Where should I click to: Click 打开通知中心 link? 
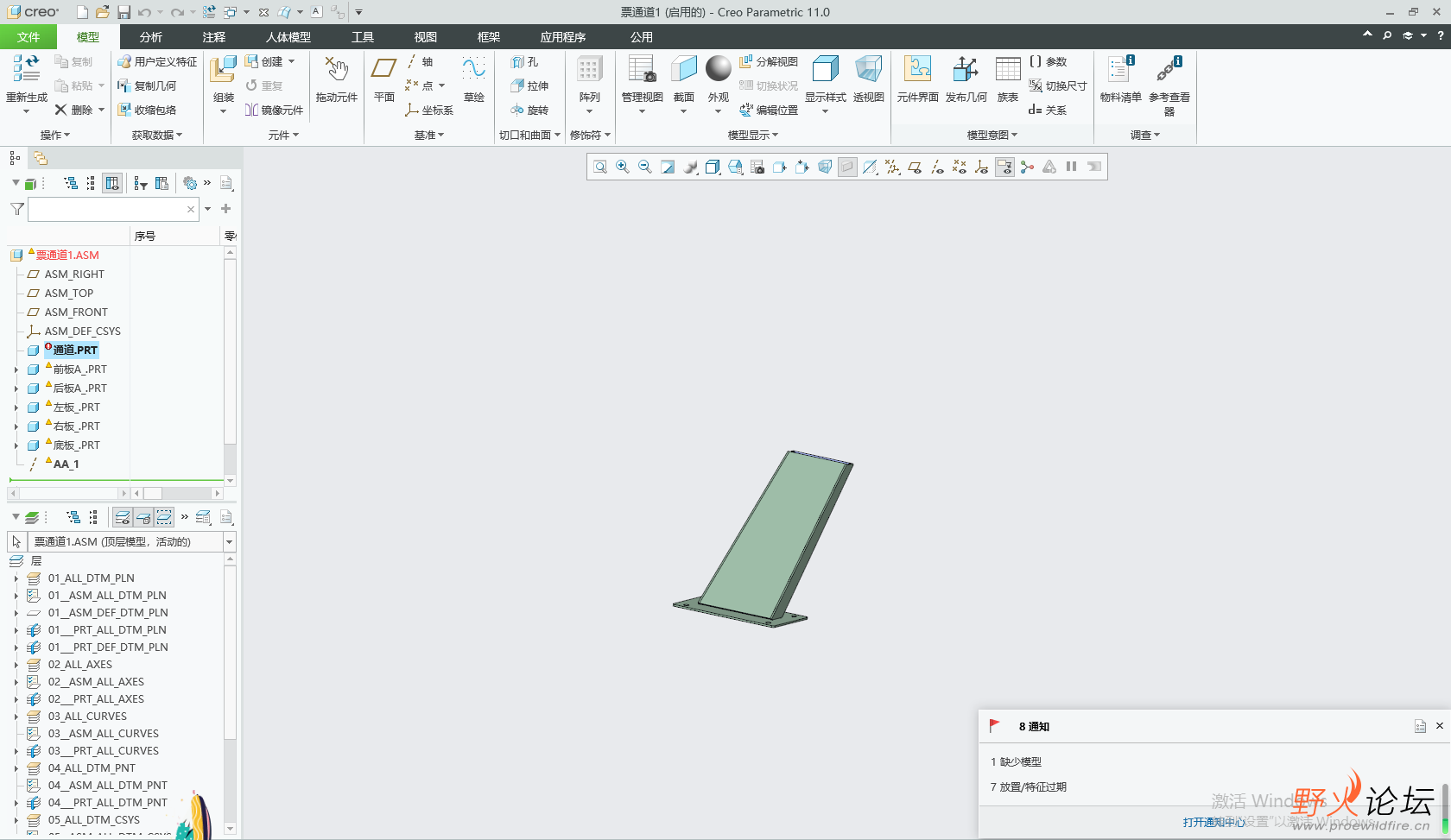pyautogui.click(x=1213, y=822)
